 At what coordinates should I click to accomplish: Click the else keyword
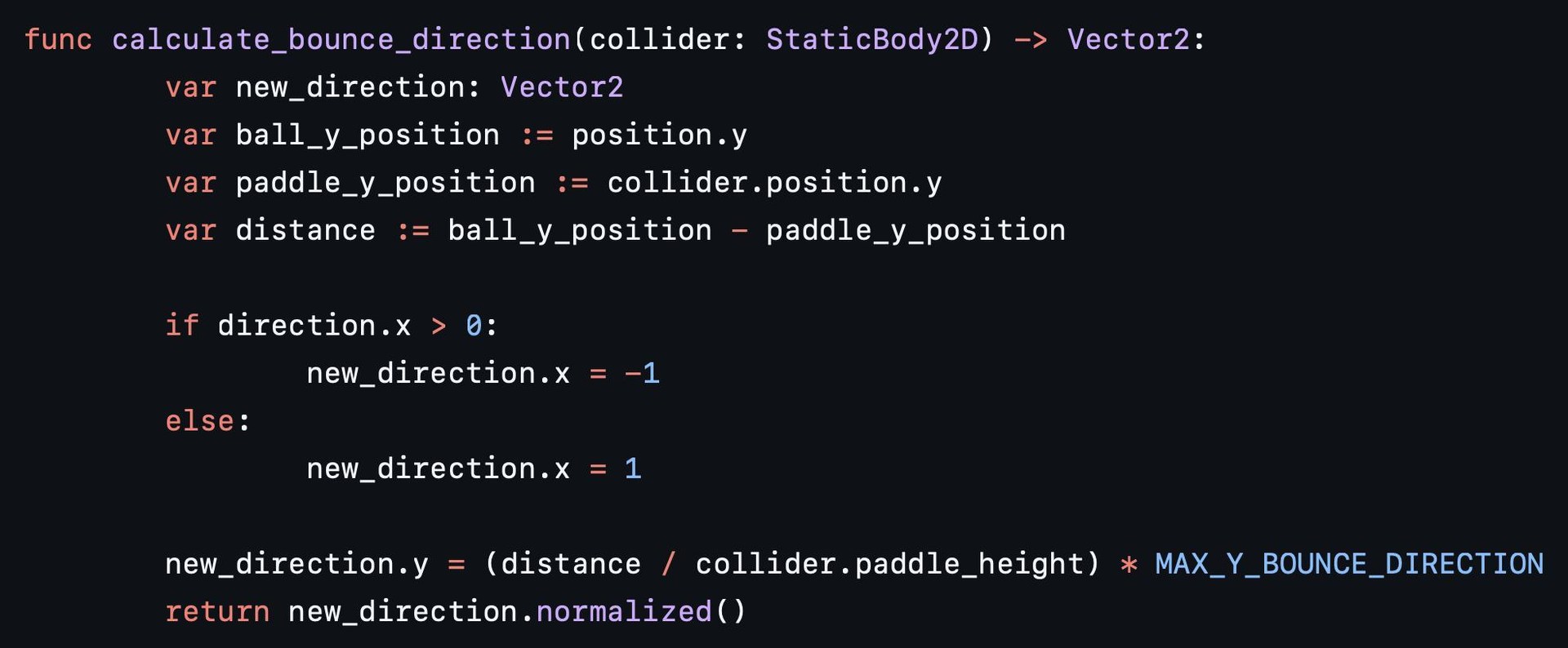coord(200,421)
